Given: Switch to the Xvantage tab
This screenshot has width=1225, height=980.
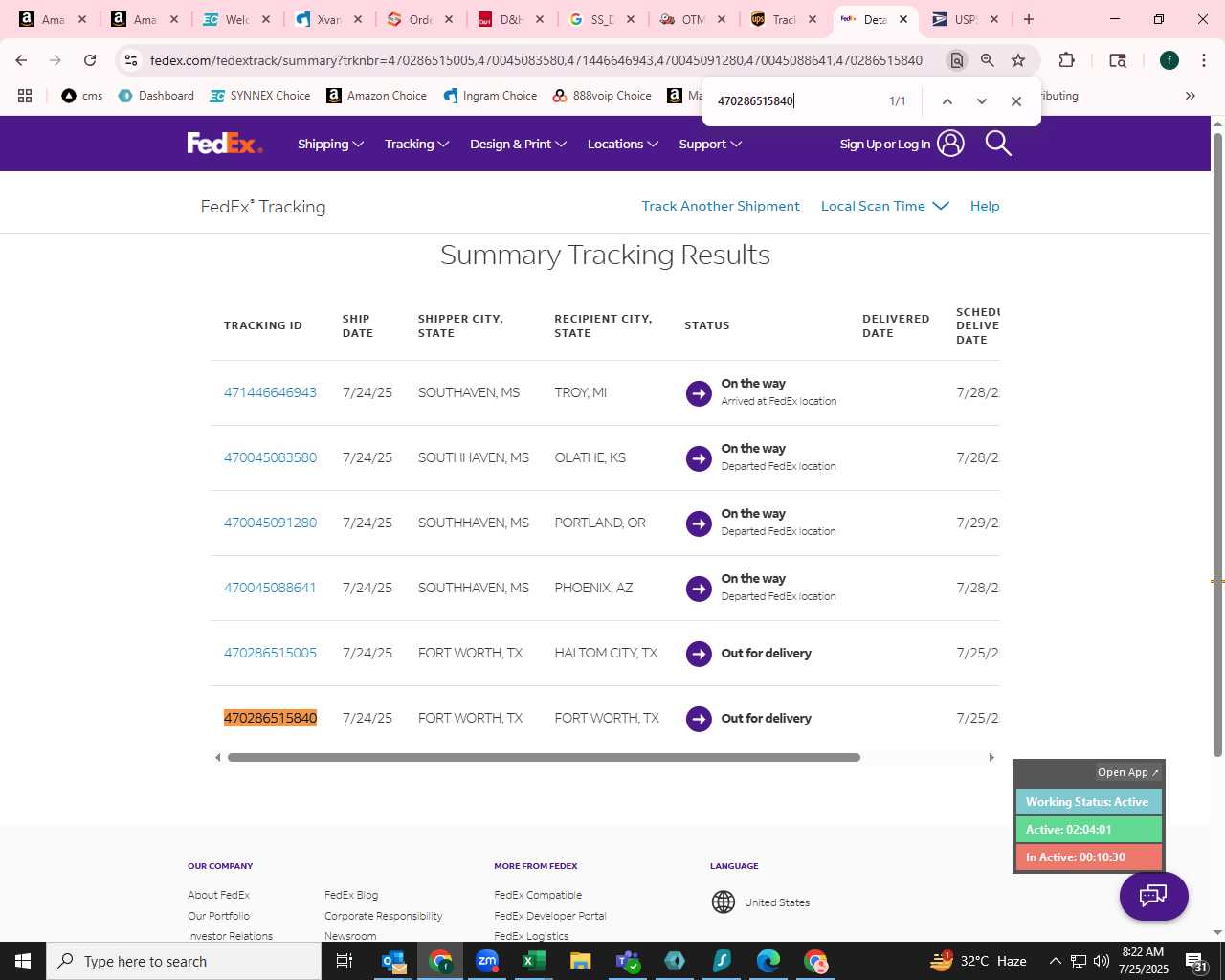Looking at the screenshot, I should tap(330, 19).
